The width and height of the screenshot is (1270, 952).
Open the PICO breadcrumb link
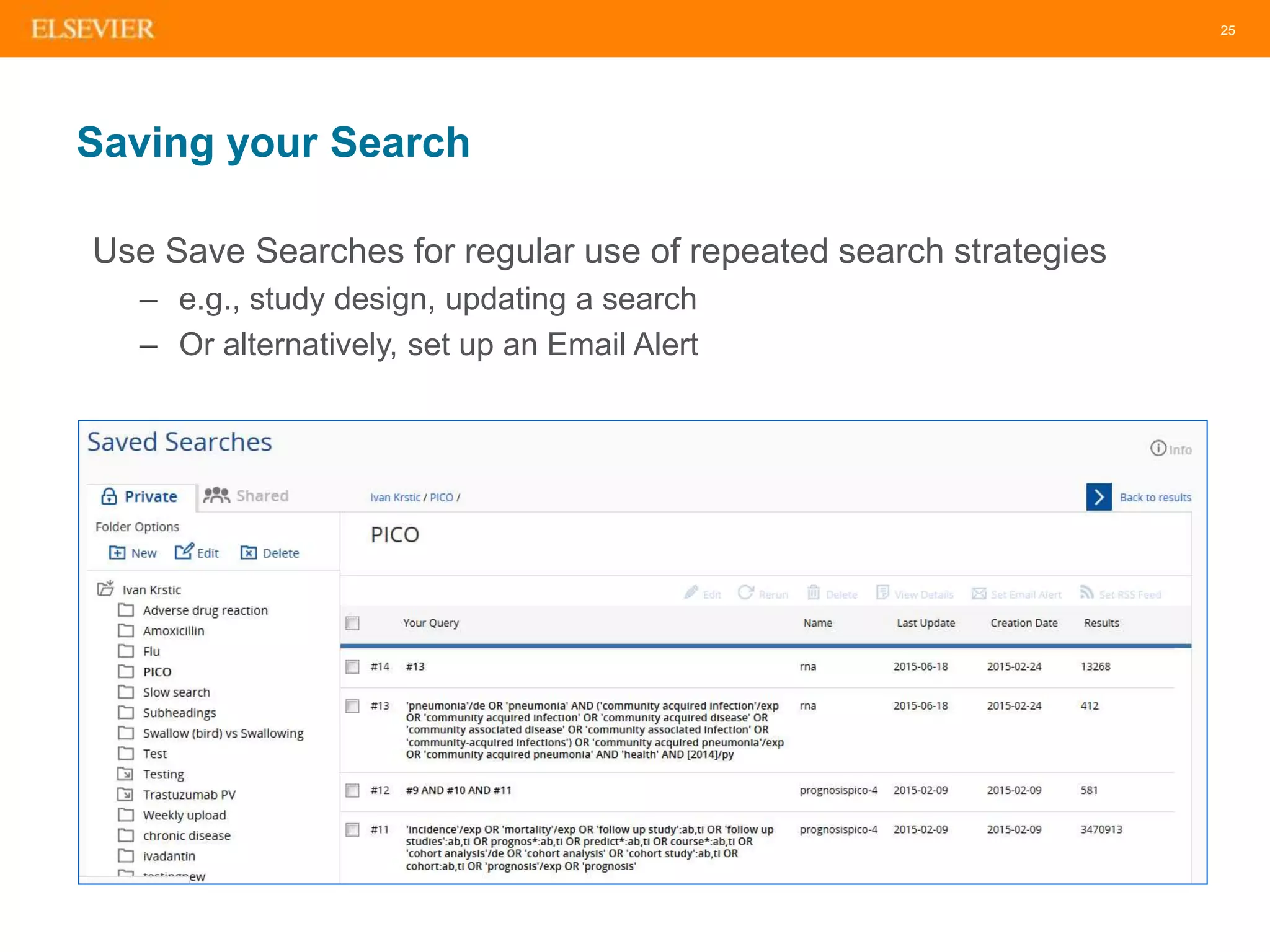click(x=442, y=497)
